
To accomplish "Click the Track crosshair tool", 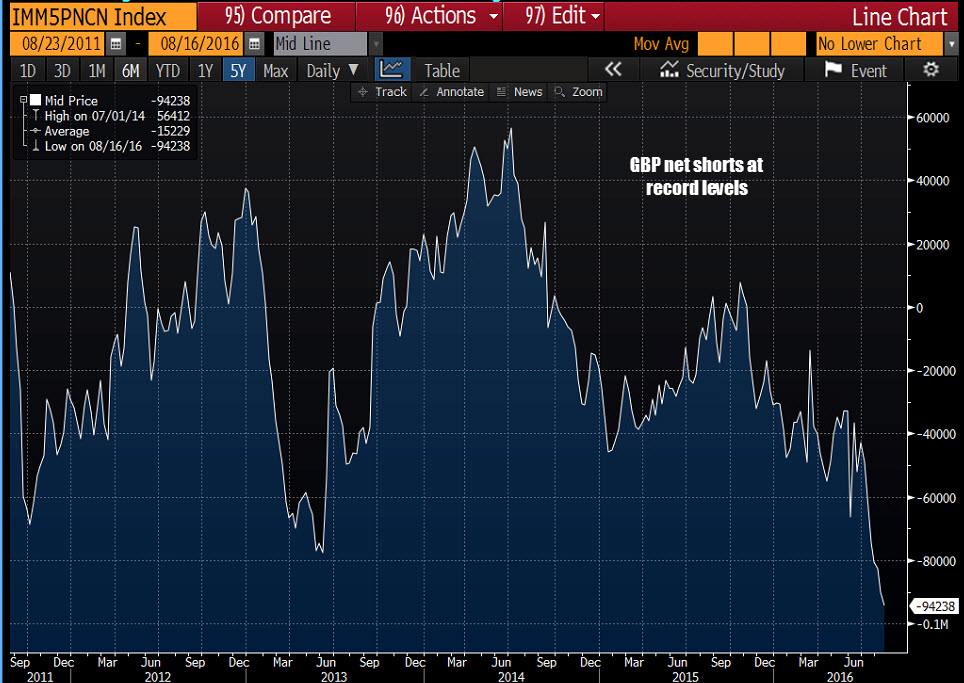I will 381,92.
